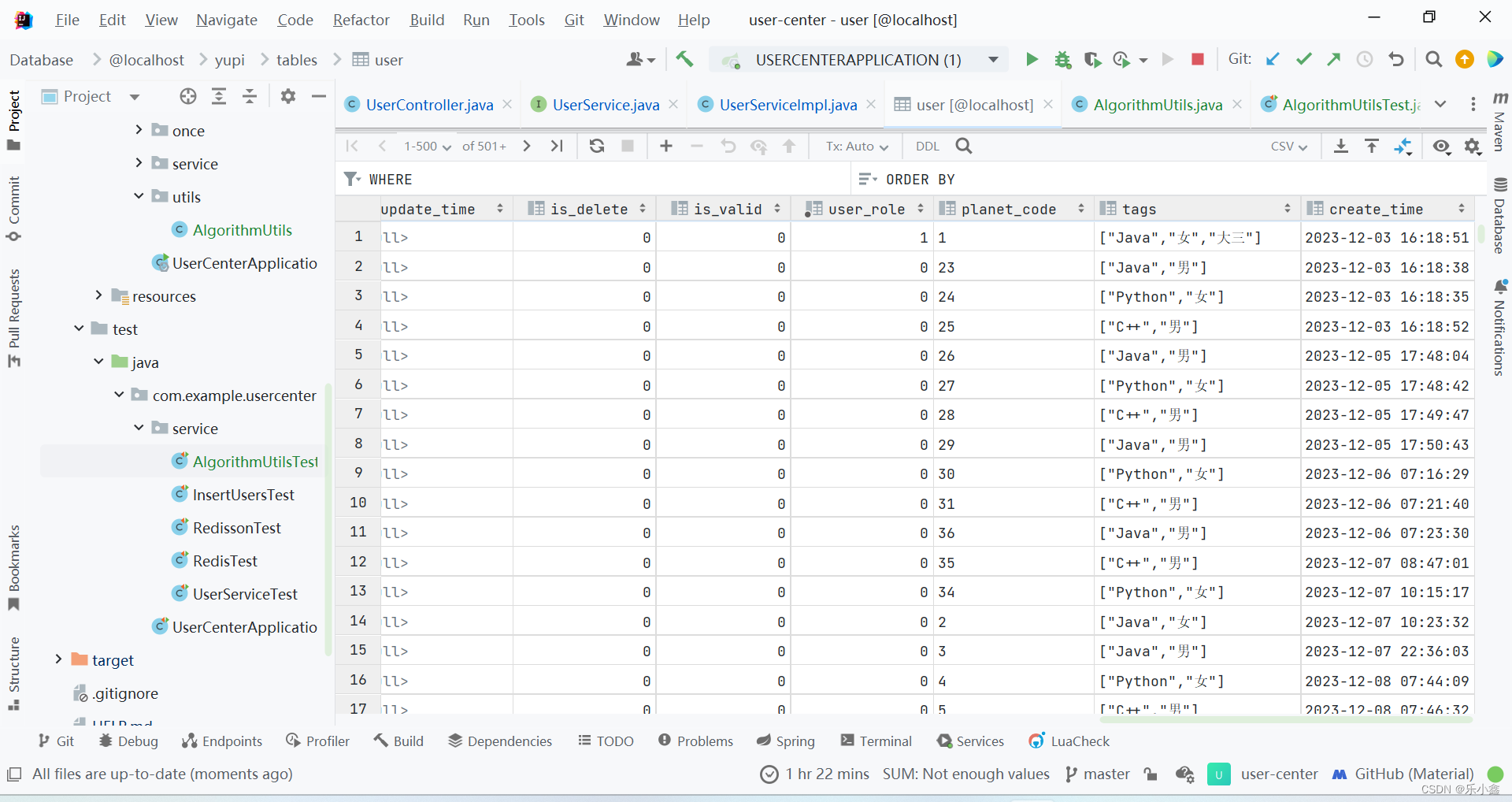Click the horizontal scrollbar under table
1512x802 pixels.
tap(1287, 719)
